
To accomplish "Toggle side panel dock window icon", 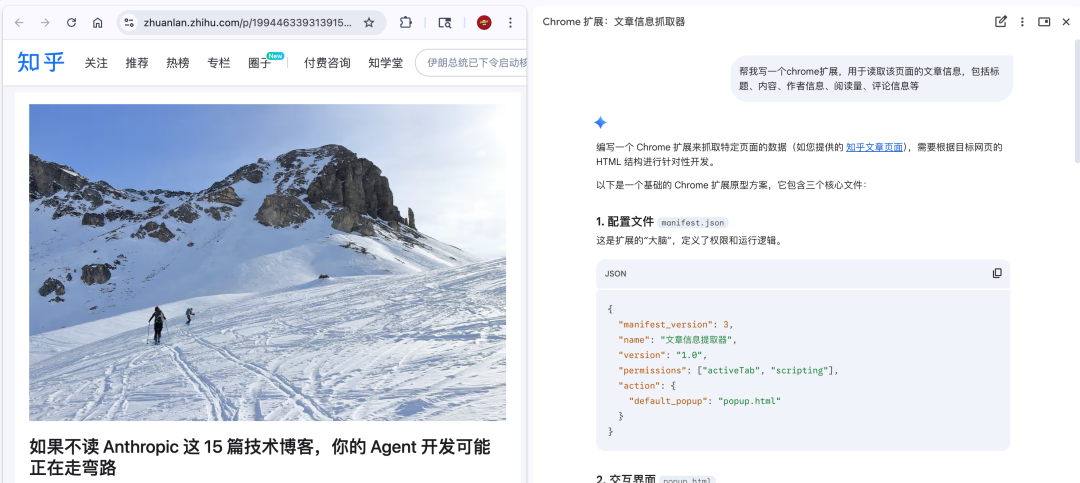I will [x=1044, y=21].
